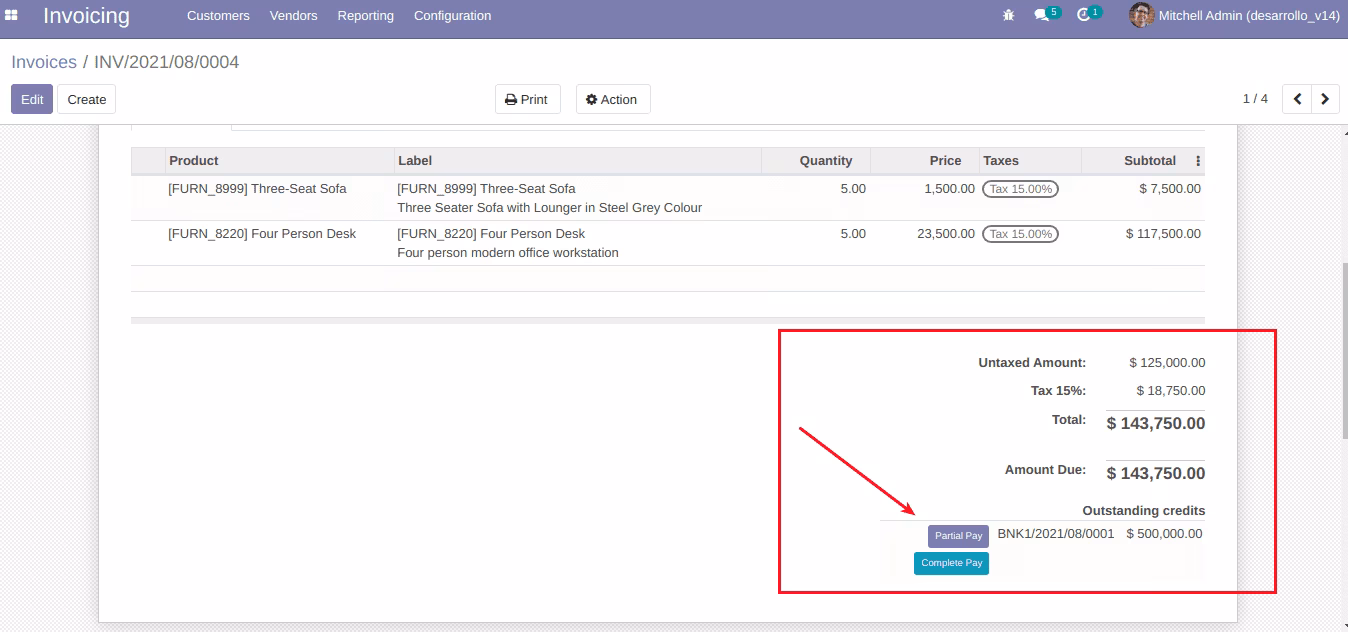Open the debug bug icon
The width and height of the screenshot is (1348, 632).
1007,15
